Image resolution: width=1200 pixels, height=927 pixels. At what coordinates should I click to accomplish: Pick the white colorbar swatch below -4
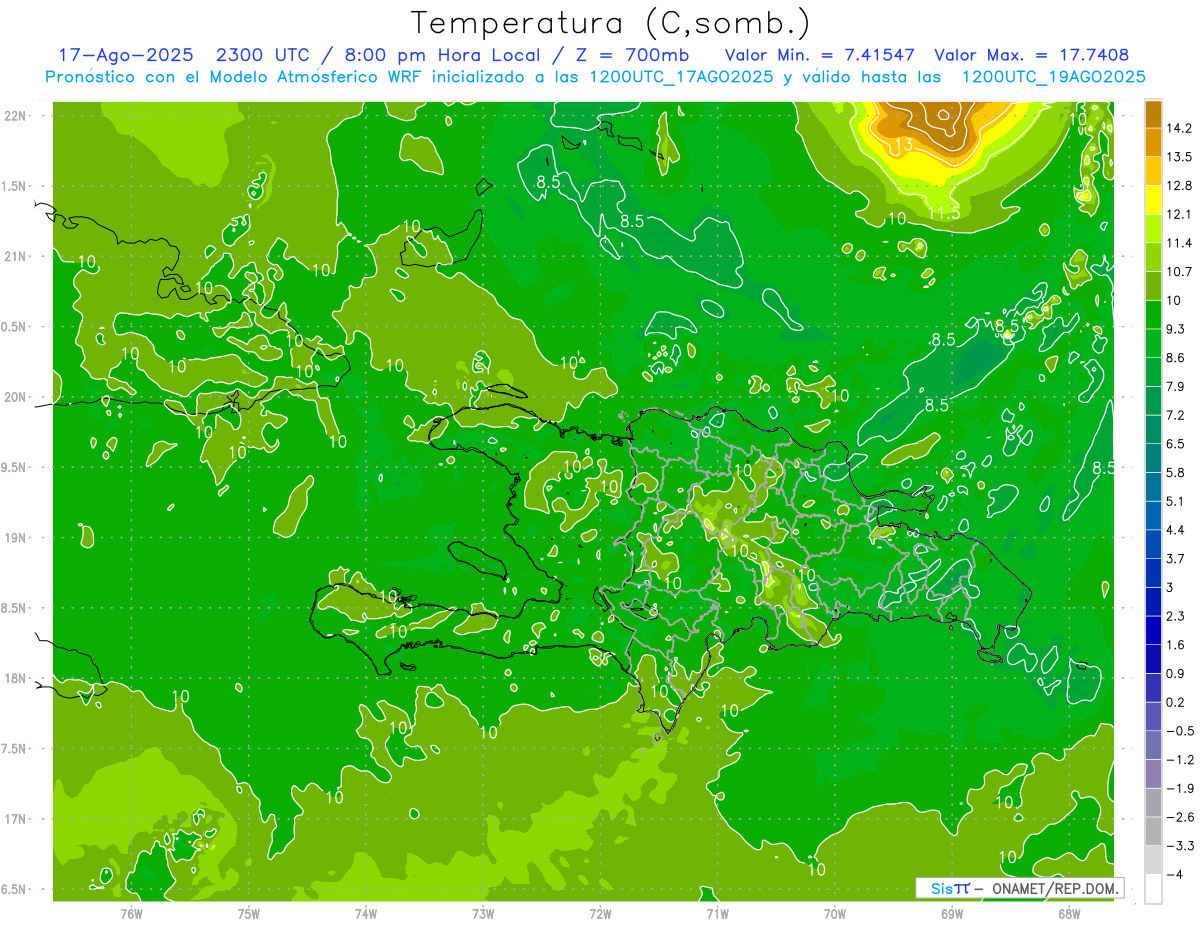[x=1153, y=888]
